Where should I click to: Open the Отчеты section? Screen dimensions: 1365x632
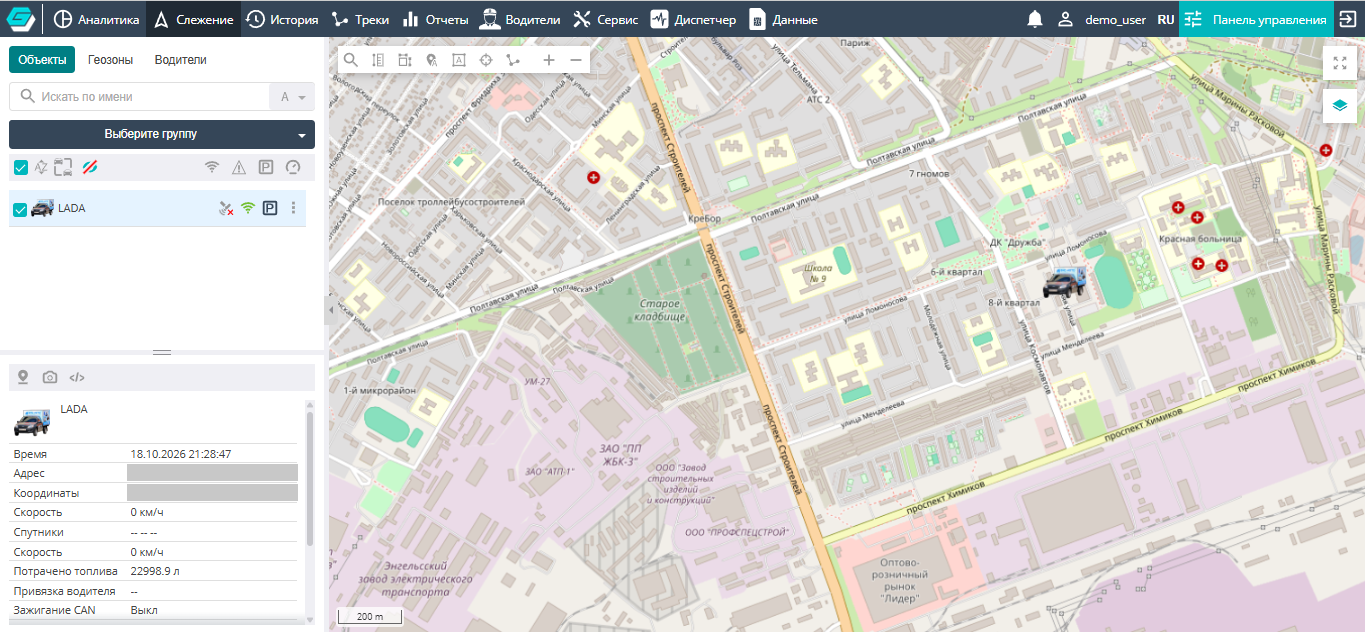coord(434,19)
